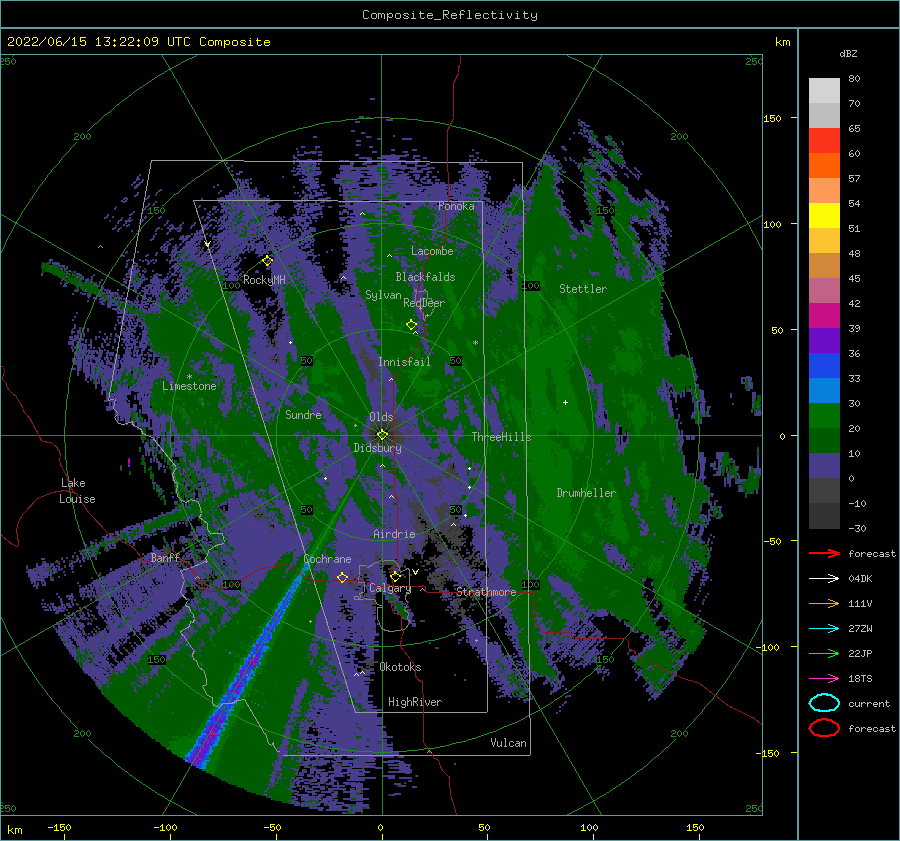Click the Cochrane label on map
The image size is (900, 841).
327,559
